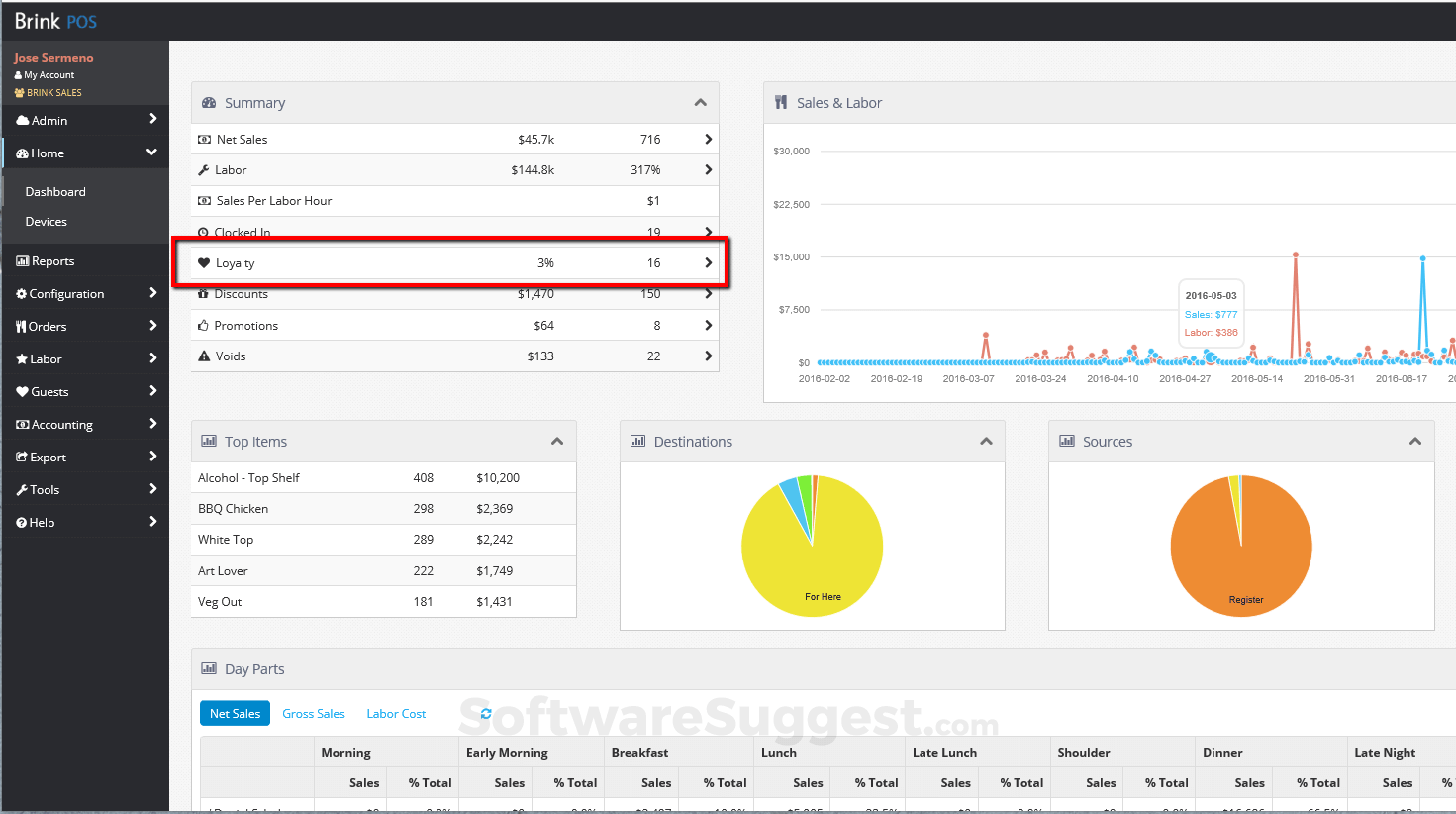This screenshot has height=814, width=1456.
Task: Collapse the Sources panel
Action: point(1415,442)
